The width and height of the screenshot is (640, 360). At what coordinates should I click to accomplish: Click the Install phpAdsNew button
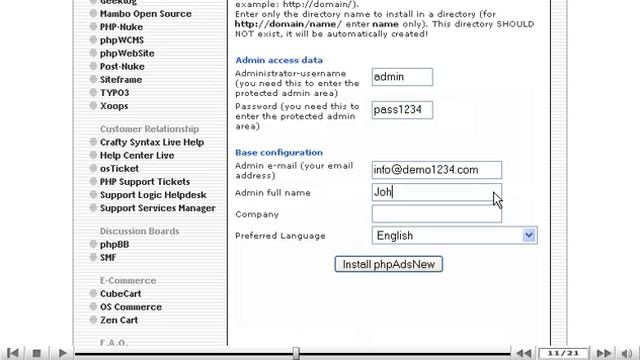tap(389, 264)
